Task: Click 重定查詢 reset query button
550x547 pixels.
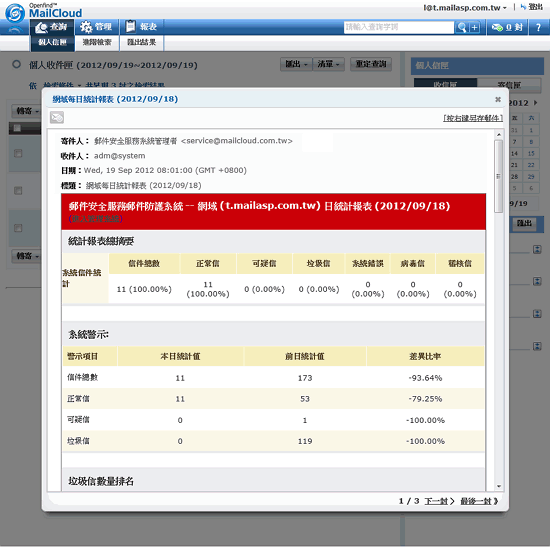Action: coord(371,64)
